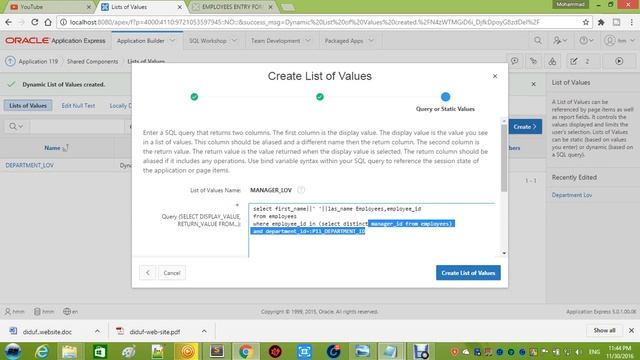Viewport: 640px width, 360px height.
Task: Bookmark this page with the star
Action: (x=586, y=22)
